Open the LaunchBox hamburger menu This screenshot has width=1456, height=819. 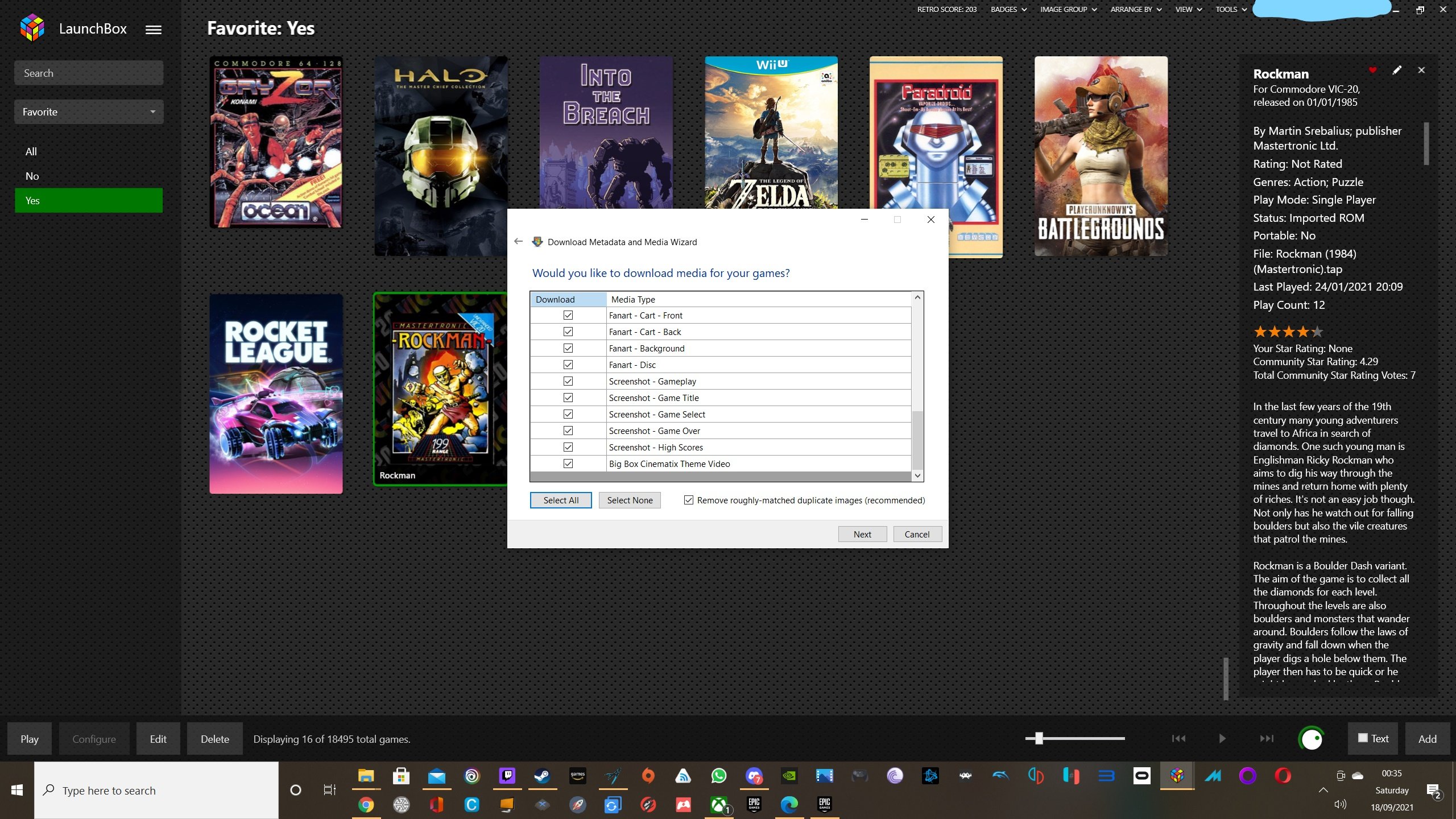click(x=154, y=30)
